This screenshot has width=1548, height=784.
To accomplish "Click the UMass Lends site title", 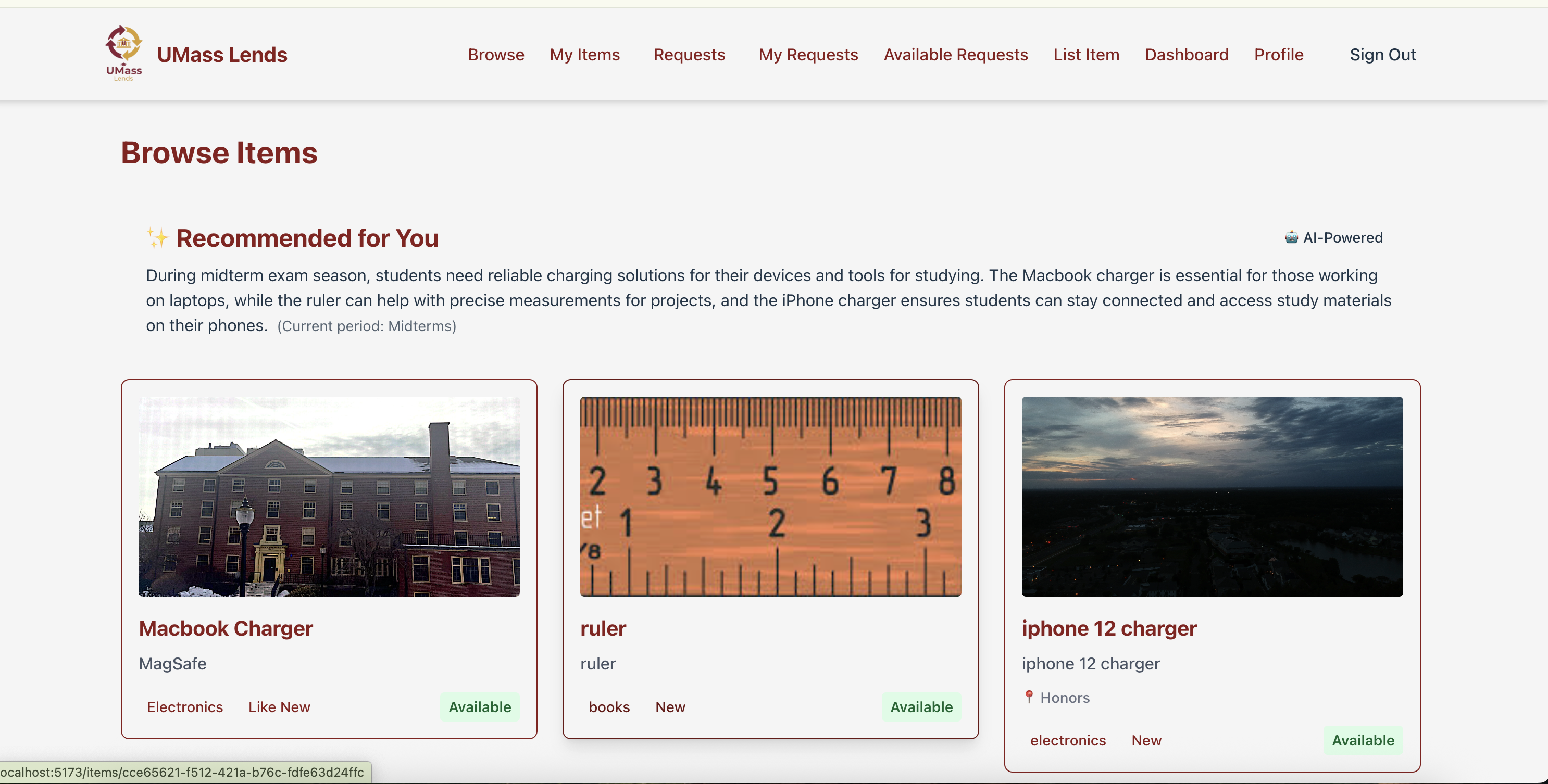I will [222, 55].
